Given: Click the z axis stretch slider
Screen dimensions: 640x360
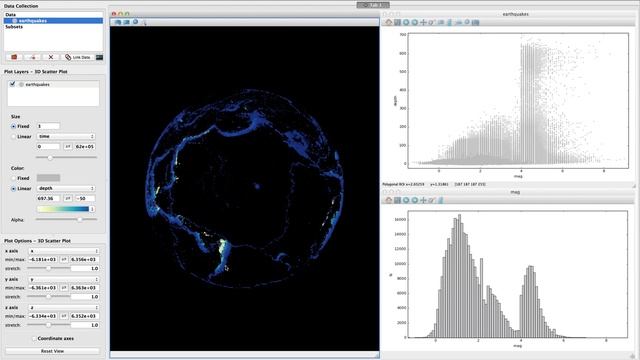Looking at the screenshot, I should coord(49,325).
